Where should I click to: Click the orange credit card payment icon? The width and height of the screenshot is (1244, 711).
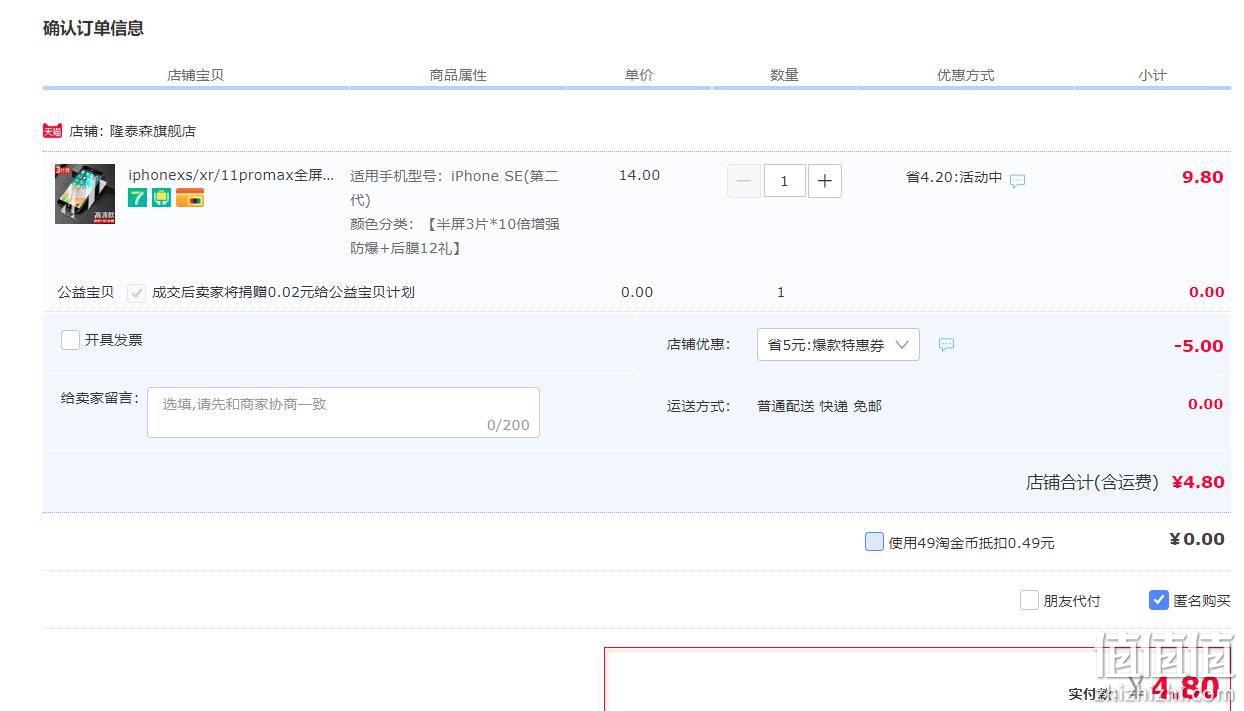click(x=190, y=198)
